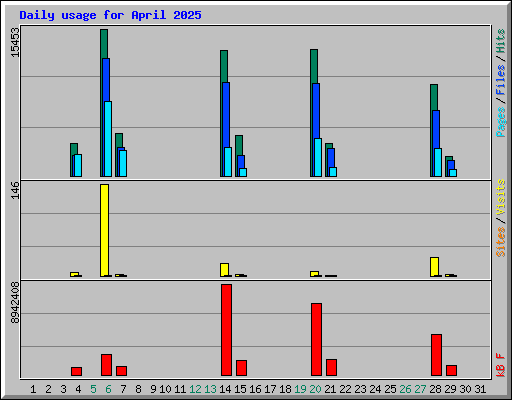Screen dimensions: 512x400
Task: Click the cyan Pages legend label
Action: coord(500,122)
